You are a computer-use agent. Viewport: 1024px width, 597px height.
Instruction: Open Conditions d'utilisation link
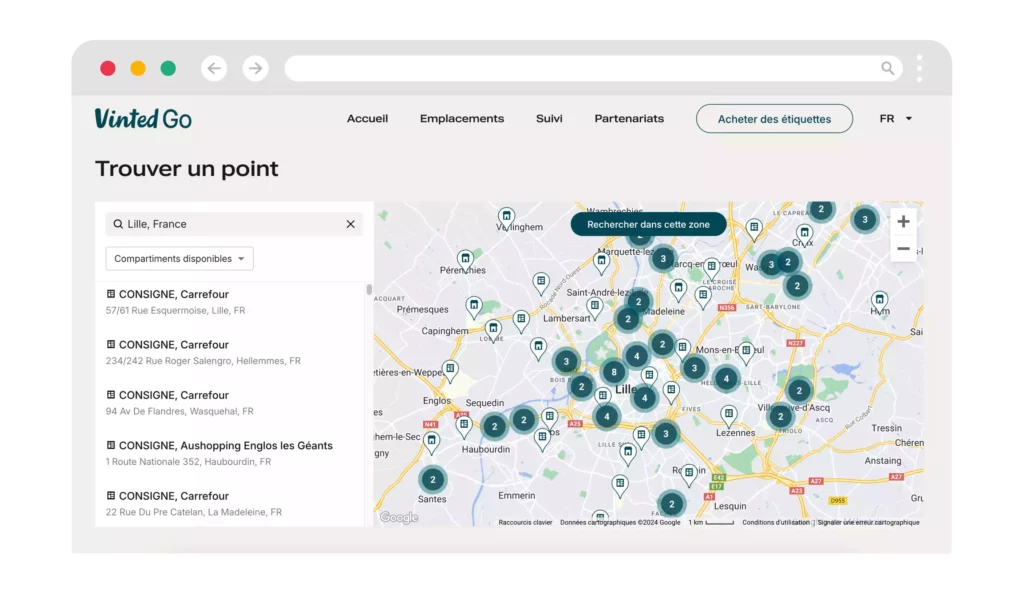point(776,523)
